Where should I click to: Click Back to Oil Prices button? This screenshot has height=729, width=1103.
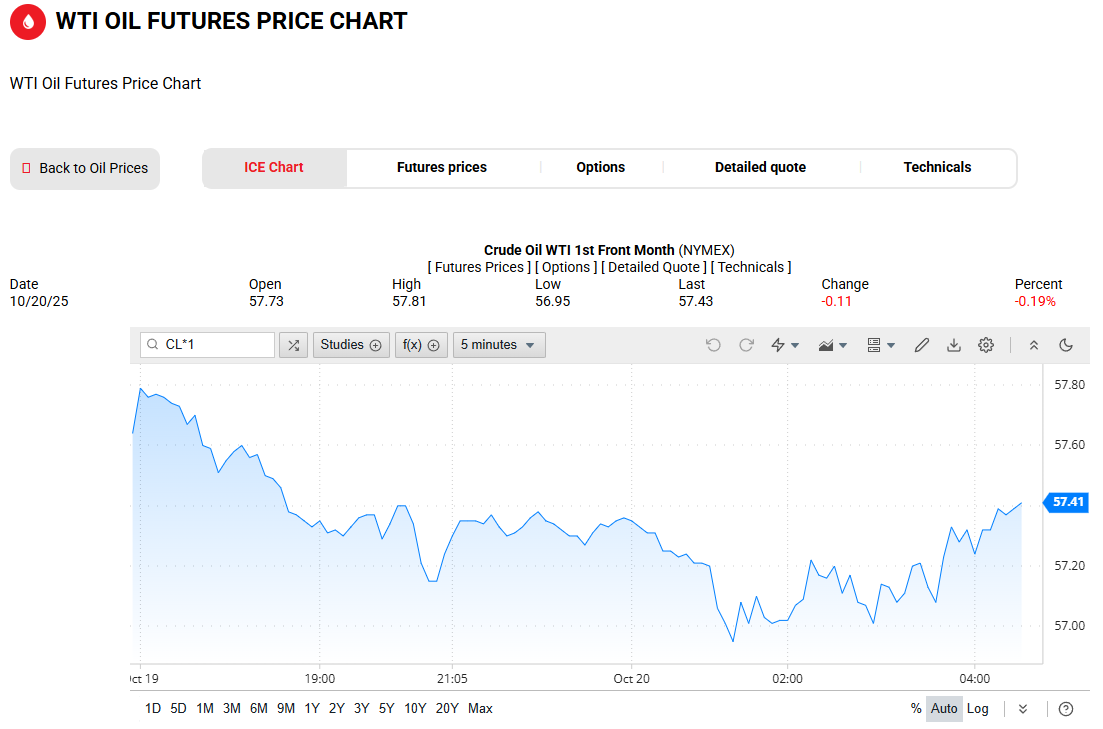pos(85,169)
